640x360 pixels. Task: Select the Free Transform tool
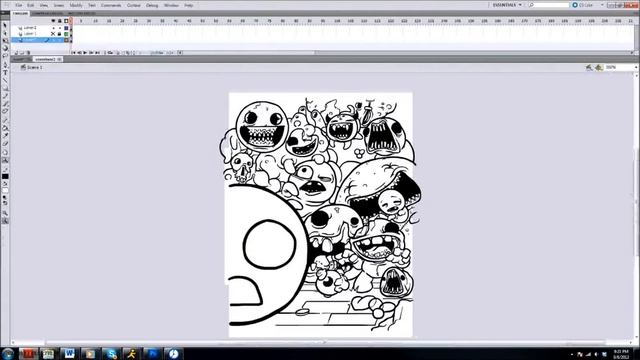point(5,40)
